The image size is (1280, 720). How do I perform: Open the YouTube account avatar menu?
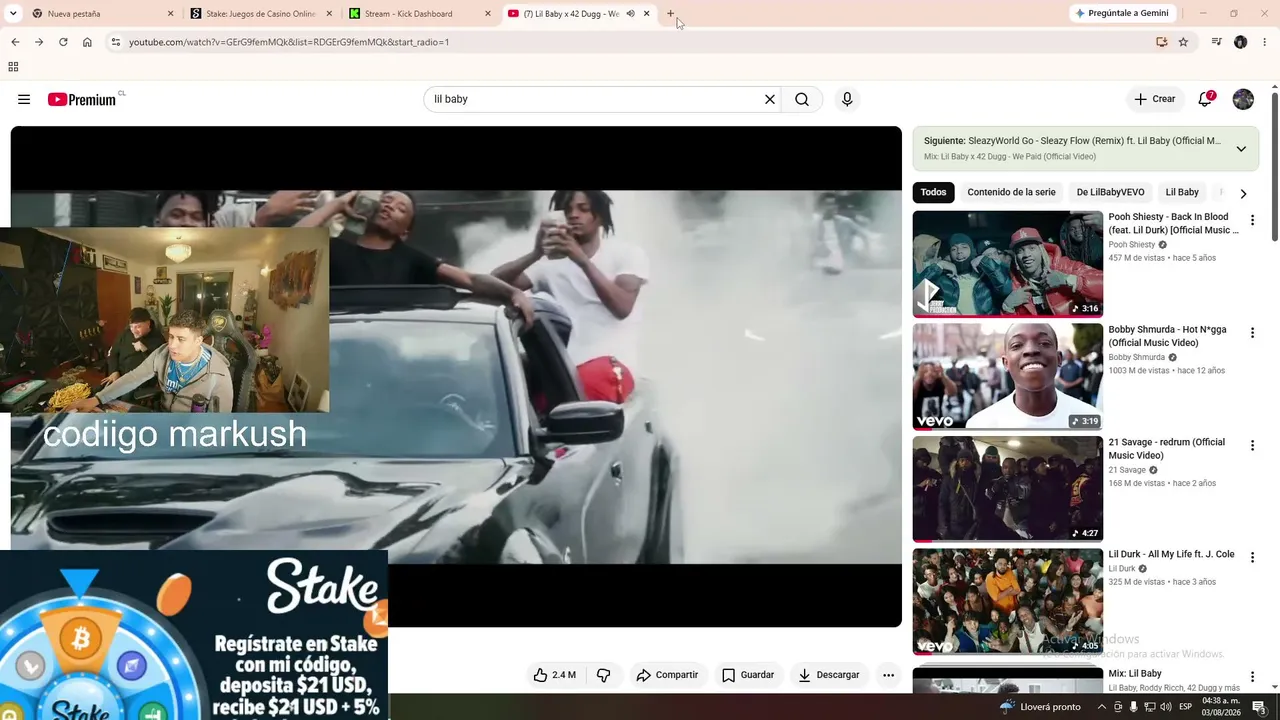click(1243, 99)
